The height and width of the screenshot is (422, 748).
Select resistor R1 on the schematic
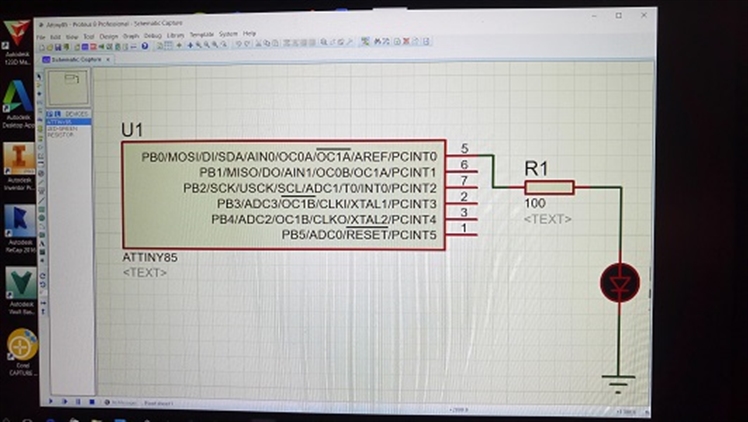tap(549, 187)
